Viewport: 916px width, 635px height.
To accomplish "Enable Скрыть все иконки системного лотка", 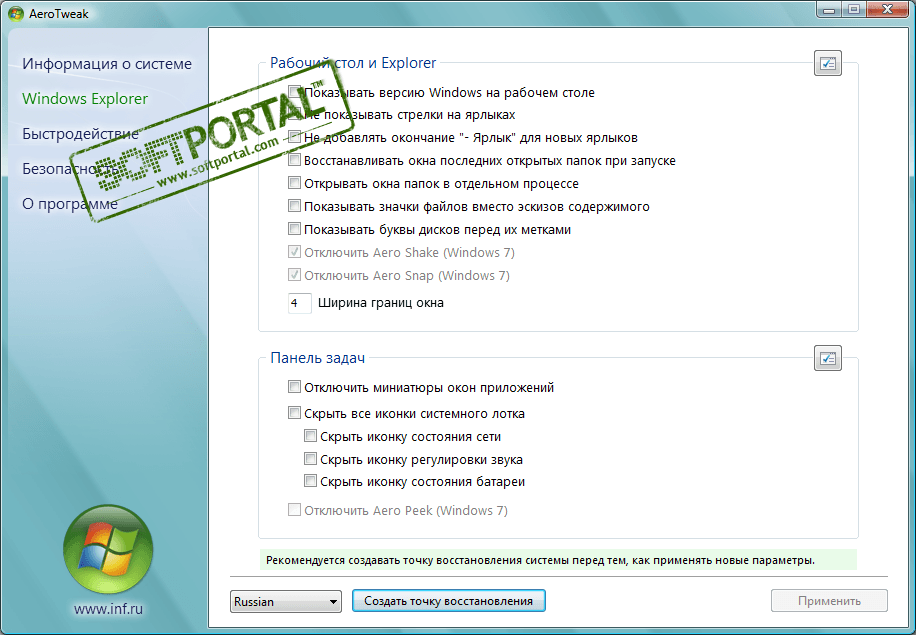I will click(294, 413).
